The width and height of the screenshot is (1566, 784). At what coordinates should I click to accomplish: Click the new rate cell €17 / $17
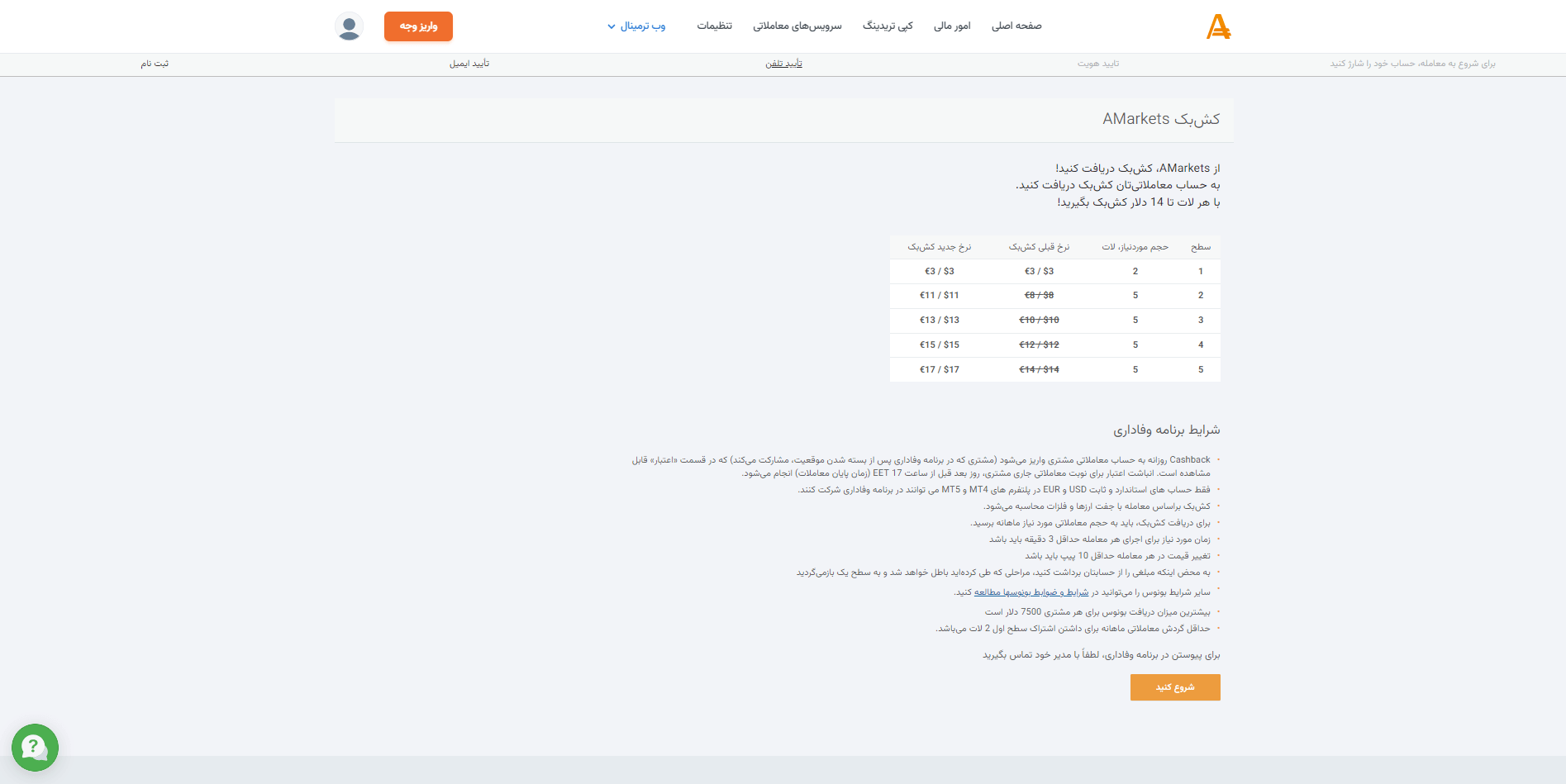940,369
